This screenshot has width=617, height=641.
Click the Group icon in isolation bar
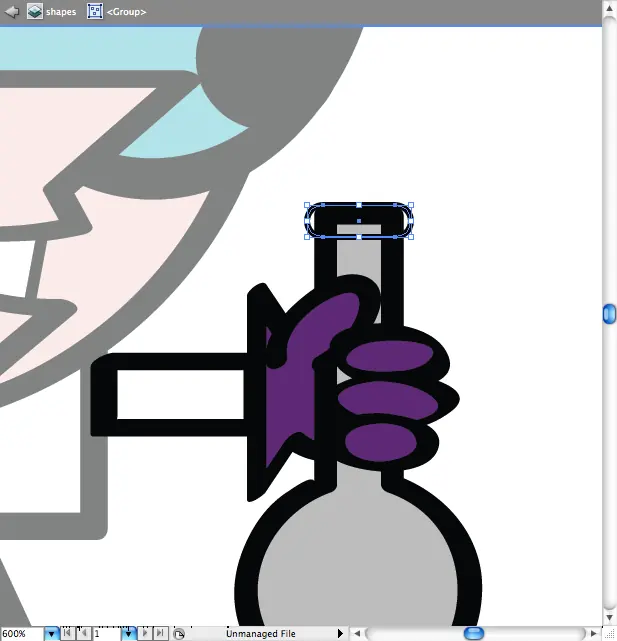(x=95, y=11)
